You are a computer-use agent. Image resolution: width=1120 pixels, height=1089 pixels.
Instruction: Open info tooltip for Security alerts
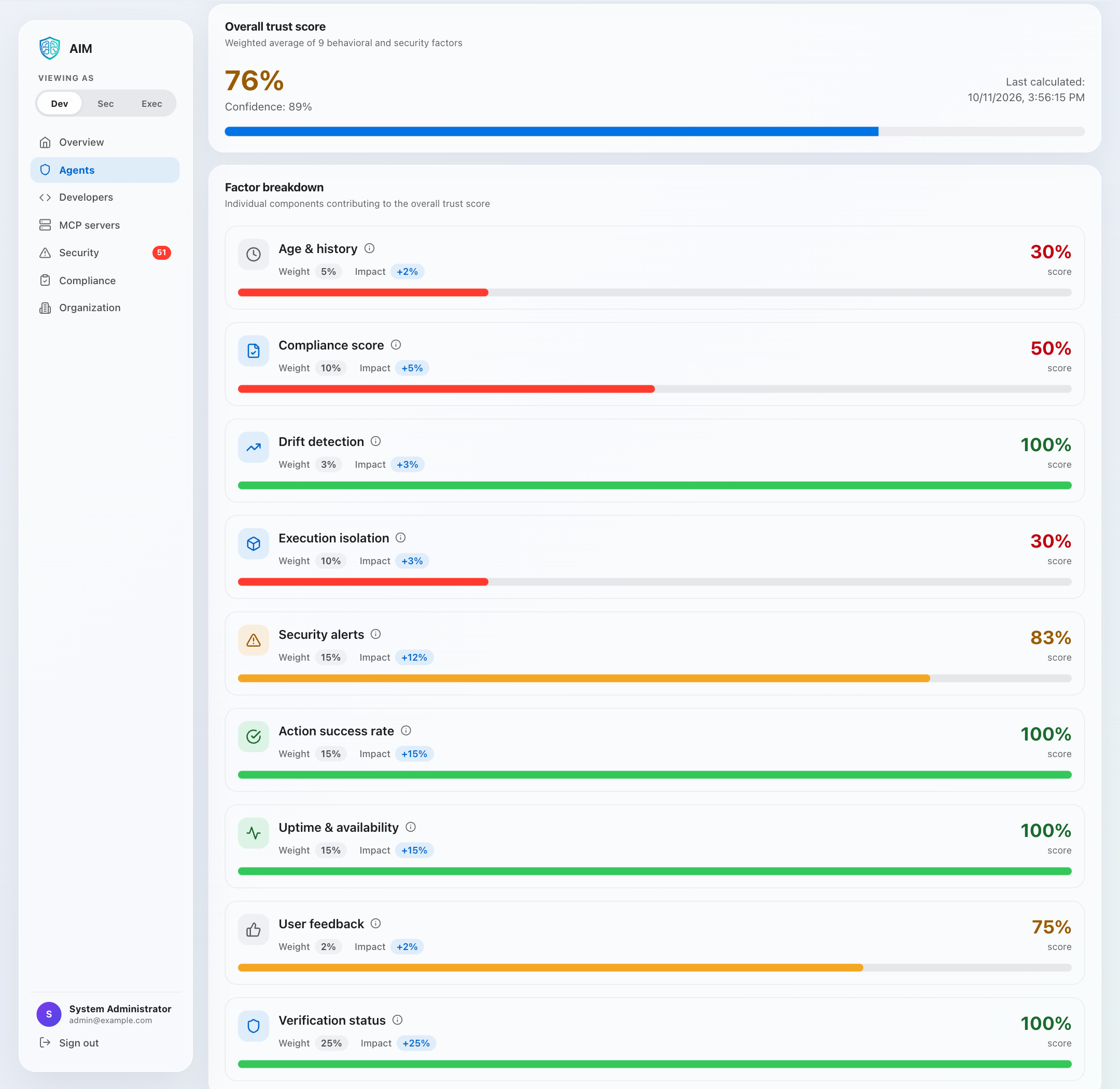click(376, 634)
